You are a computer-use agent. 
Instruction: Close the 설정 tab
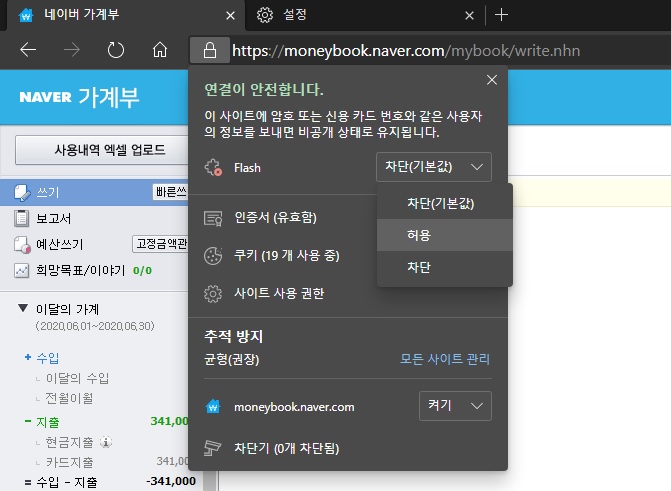click(469, 16)
